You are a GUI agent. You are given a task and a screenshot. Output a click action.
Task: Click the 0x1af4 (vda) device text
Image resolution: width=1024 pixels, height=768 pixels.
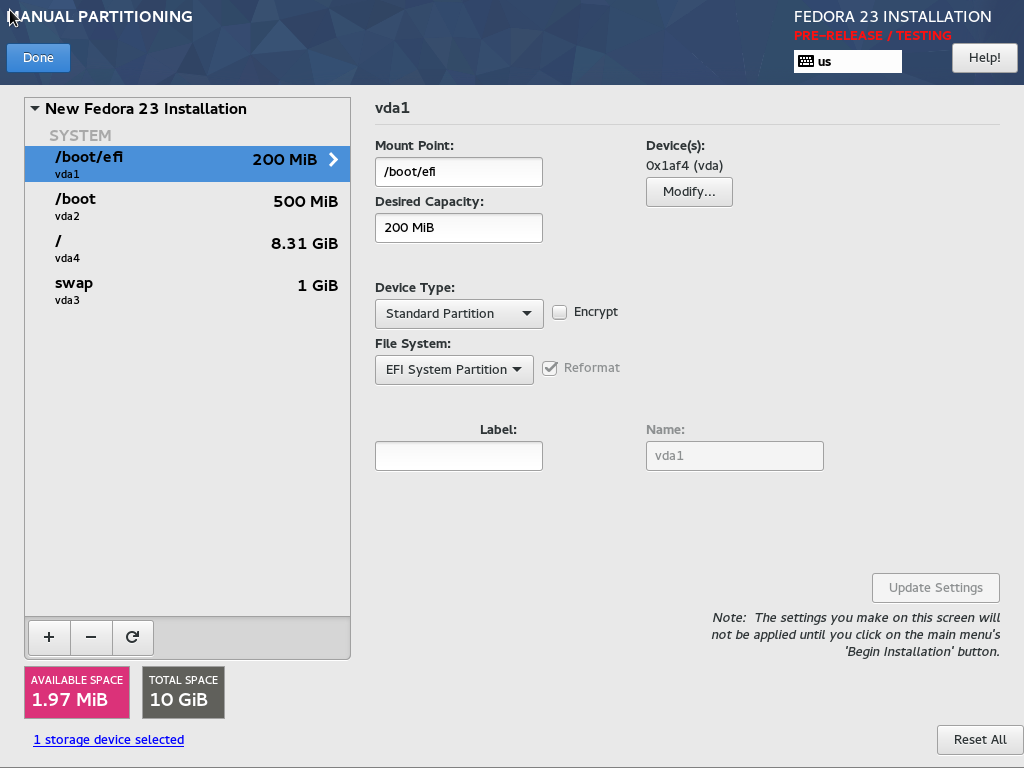click(x=684, y=166)
